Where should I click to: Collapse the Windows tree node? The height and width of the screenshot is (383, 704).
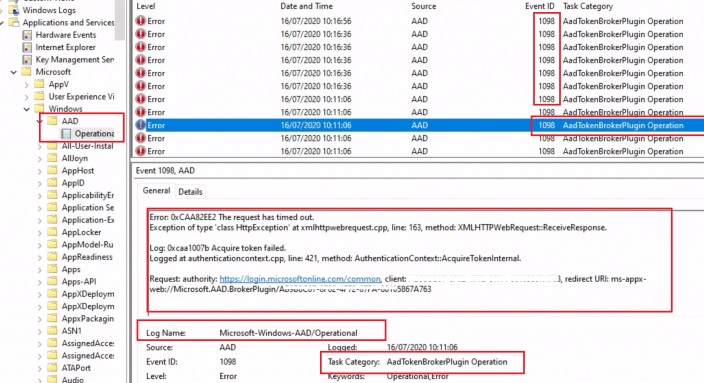[26, 109]
